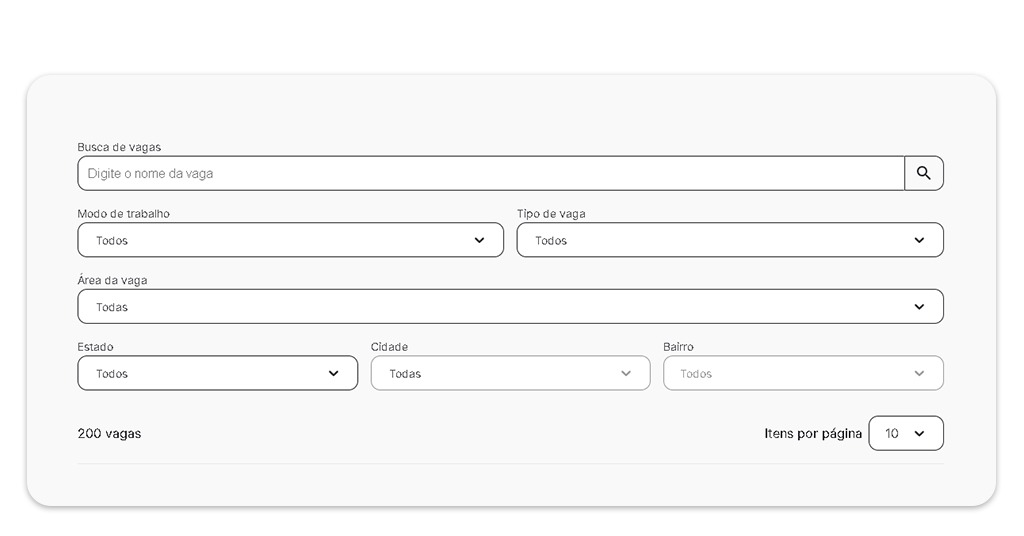
Task: Click the 200 vagas results count
Action: click(109, 434)
